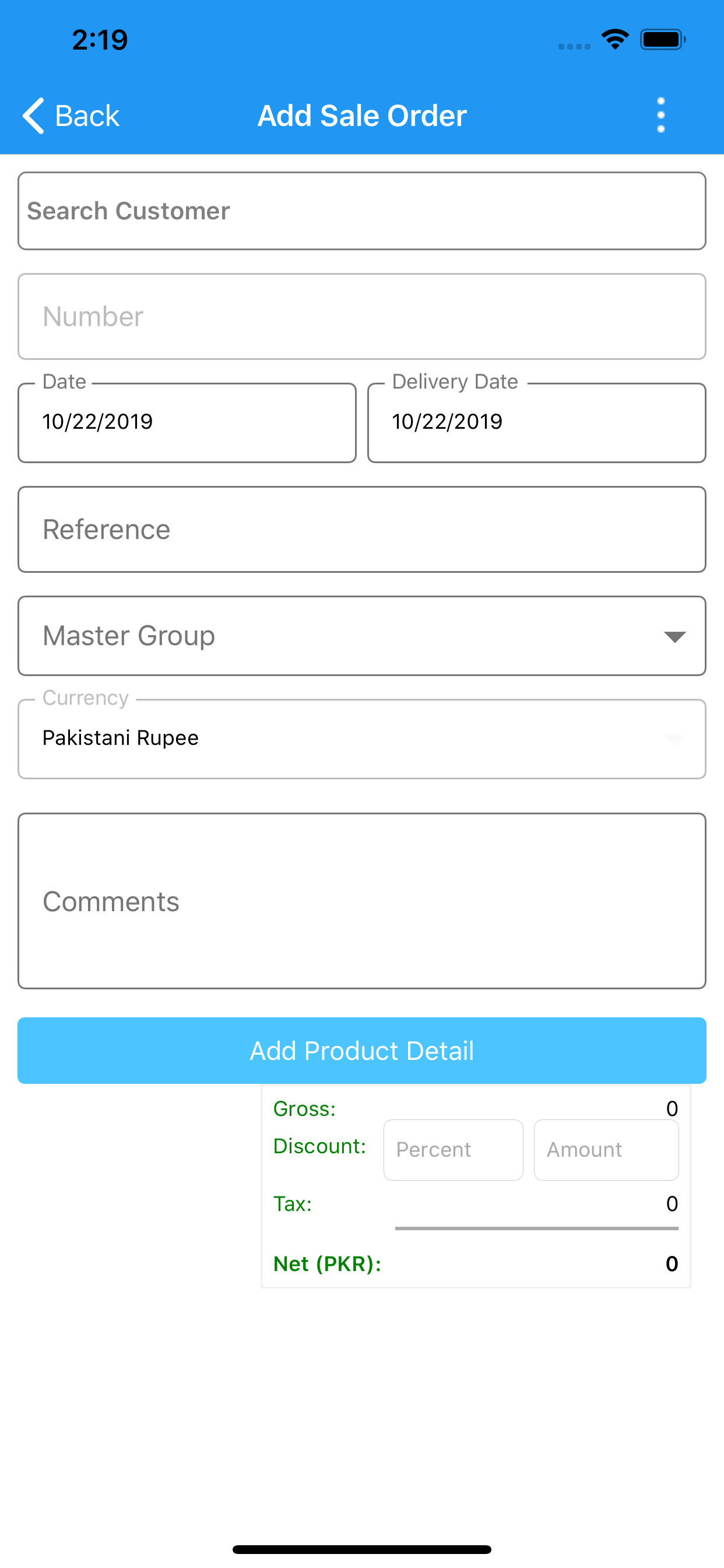This screenshot has width=724, height=1568.
Task: Tap the Add Sale Order title
Action: [362, 116]
